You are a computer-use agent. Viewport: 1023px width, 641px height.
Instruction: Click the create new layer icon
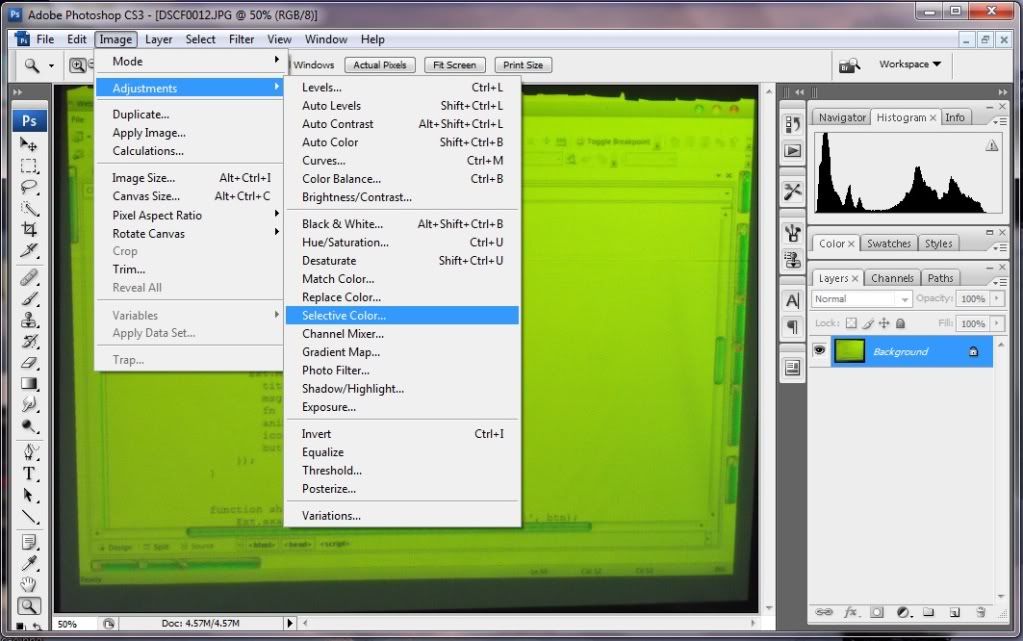953,611
